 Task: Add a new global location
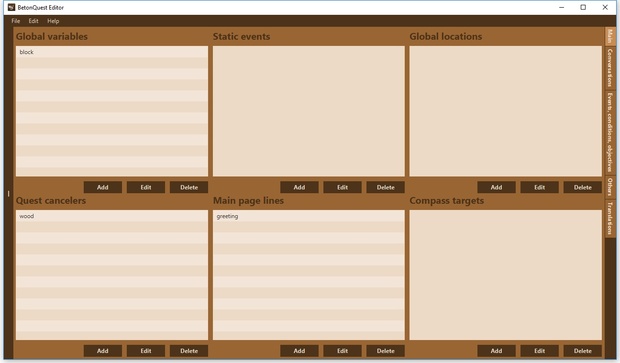[496, 187]
